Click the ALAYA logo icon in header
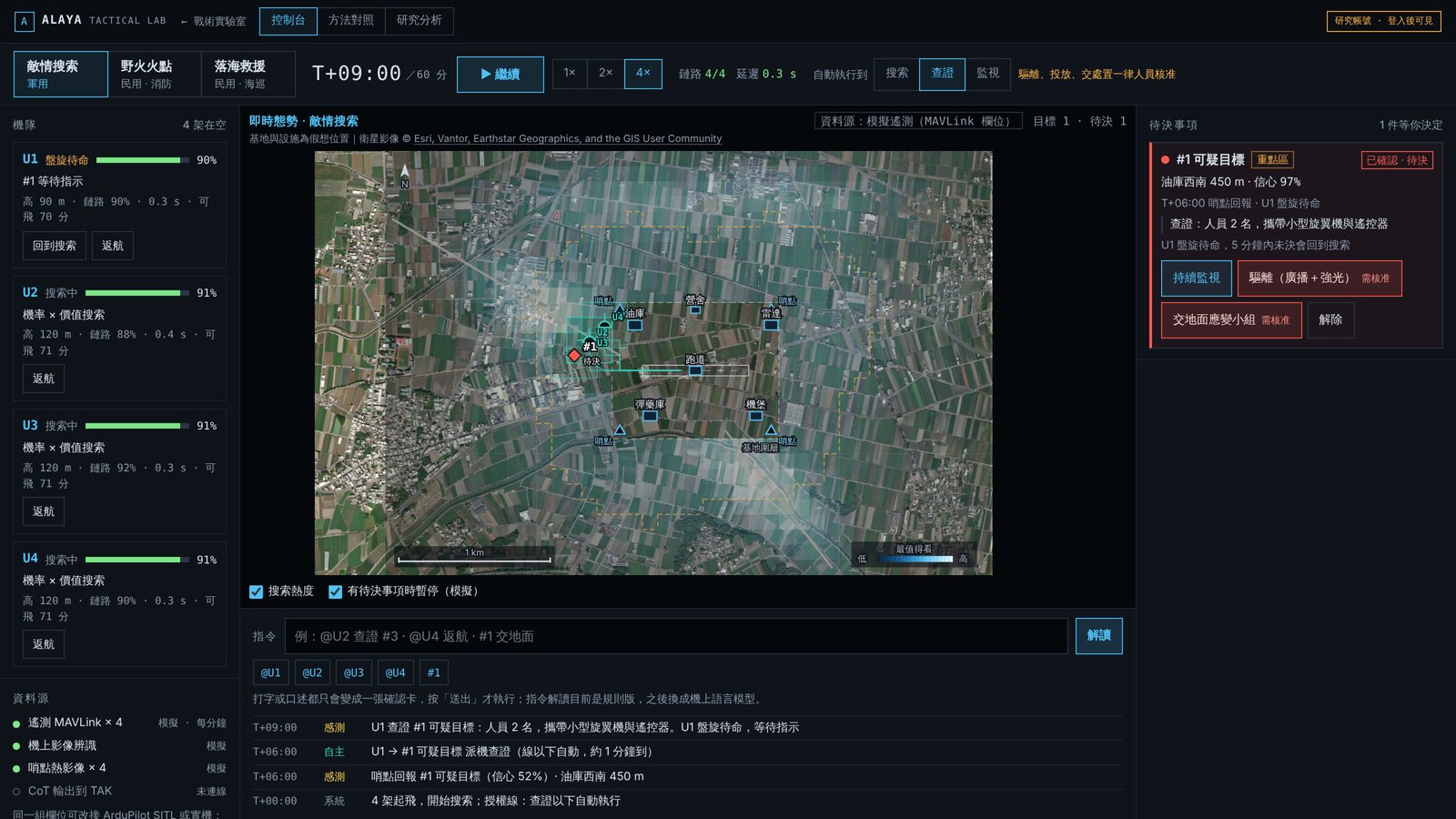The width and height of the screenshot is (1456, 819). (24, 21)
